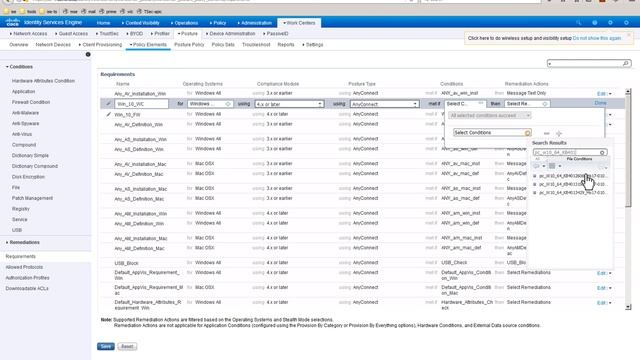Viewport: 640px width, 360px height.
Task: Click the Cisco logo in the header
Action: (x=12, y=22)
